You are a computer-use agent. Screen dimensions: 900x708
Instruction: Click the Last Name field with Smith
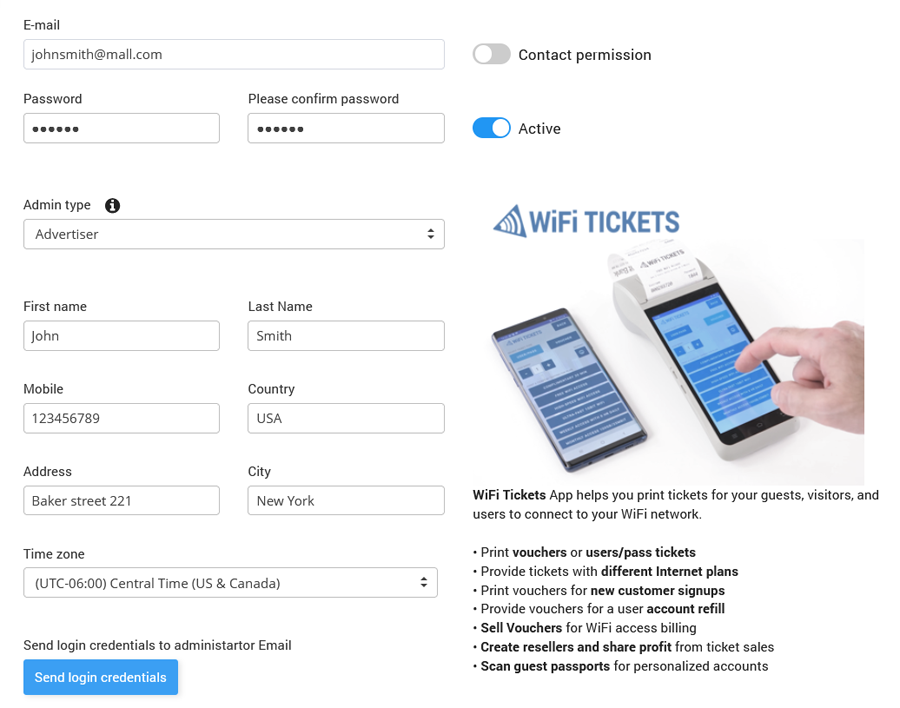pyautogui.click(x=346, y=336)
